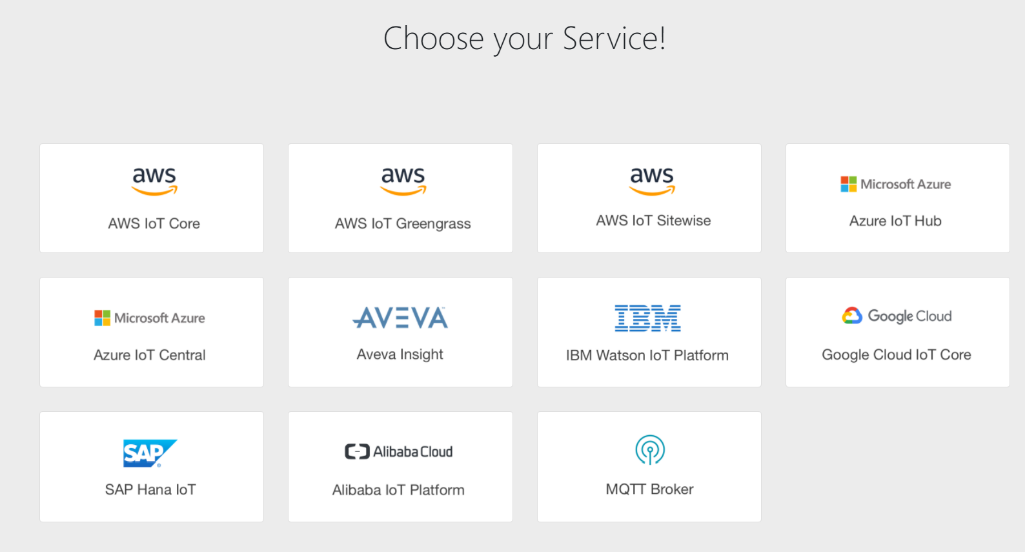Select the AWS IoT Core label
Viewport: 1025px width, 552px height.
click(154, 224)
